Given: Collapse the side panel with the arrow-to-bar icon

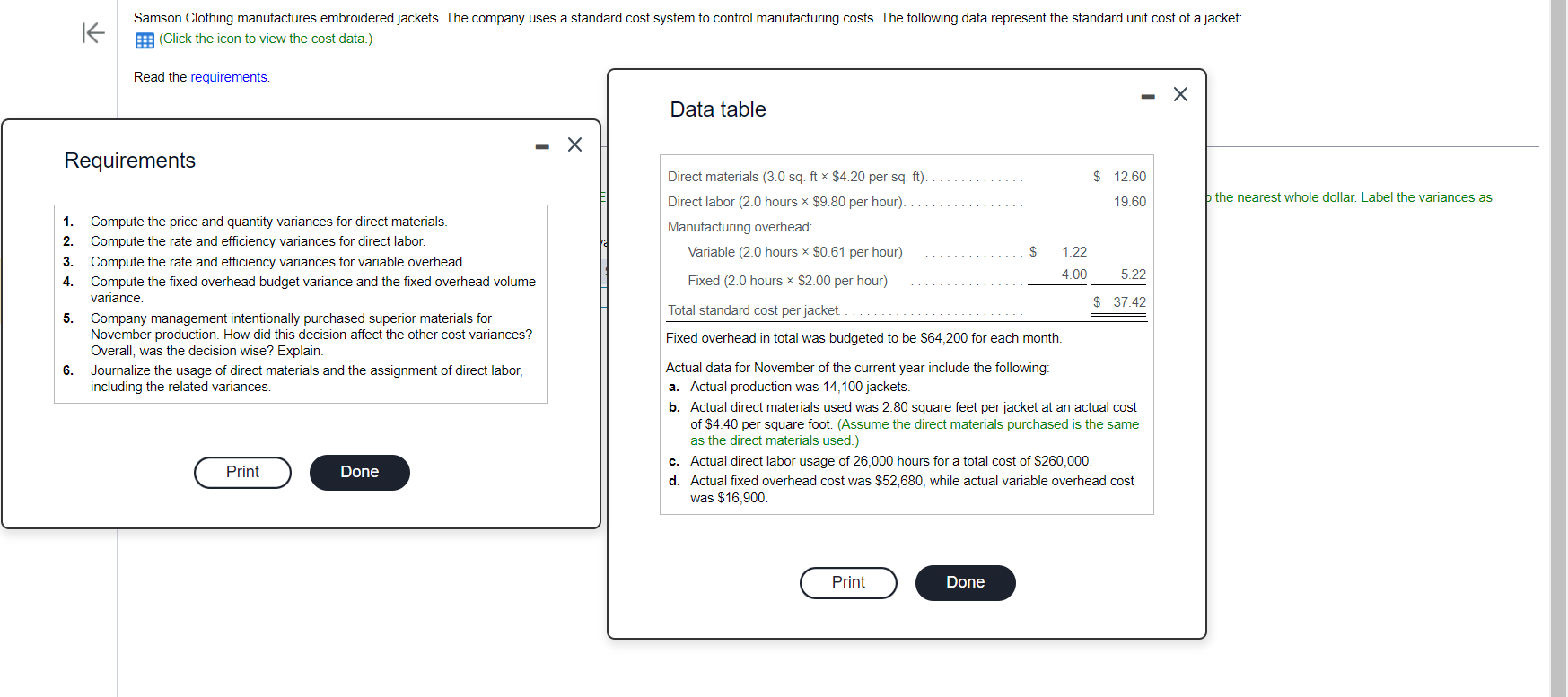Looking at the screenshot, I should [93, 33].
